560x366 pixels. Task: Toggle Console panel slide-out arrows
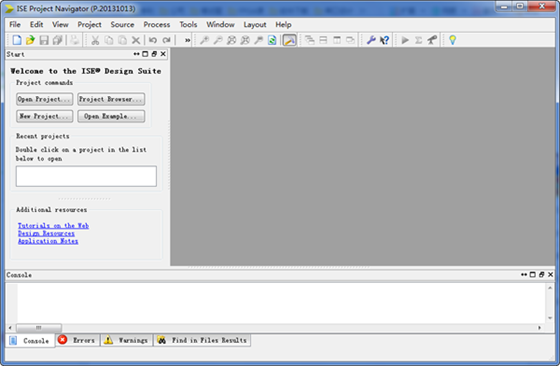[x=524, y=275]
